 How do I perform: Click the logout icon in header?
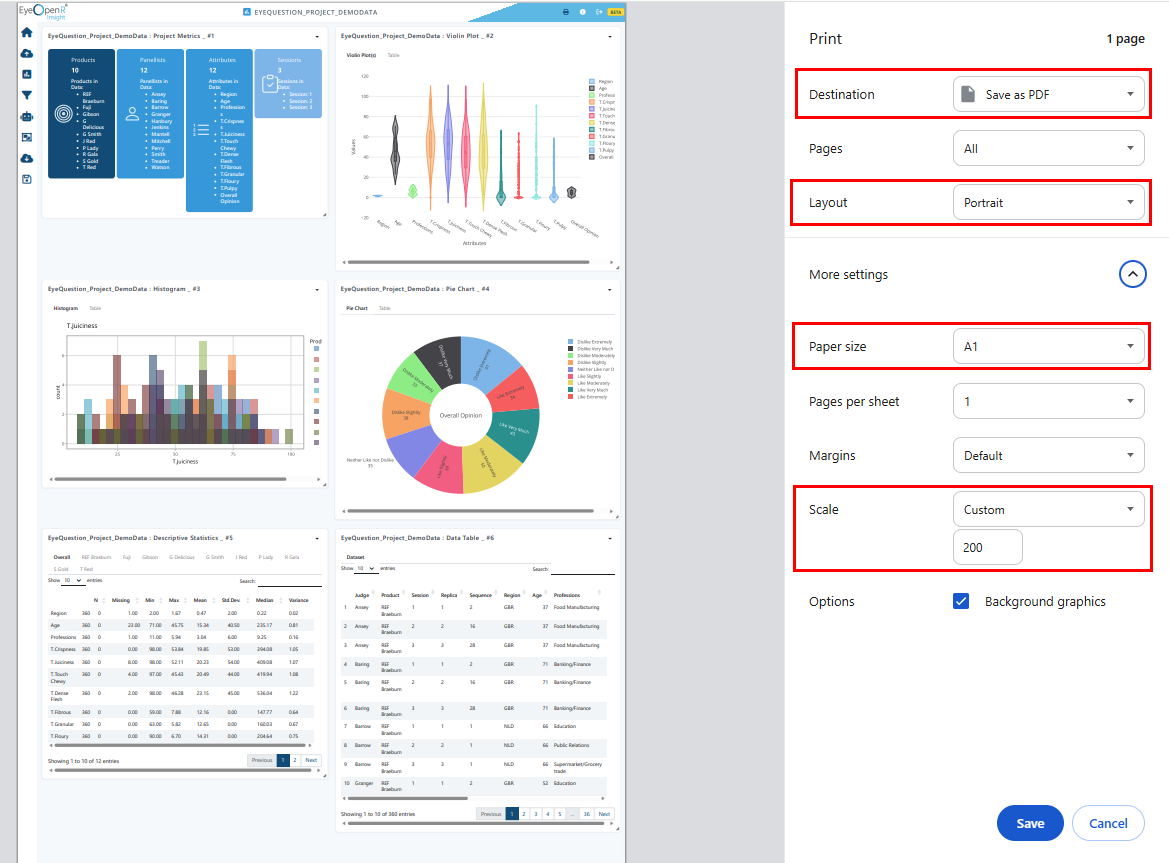599,12
